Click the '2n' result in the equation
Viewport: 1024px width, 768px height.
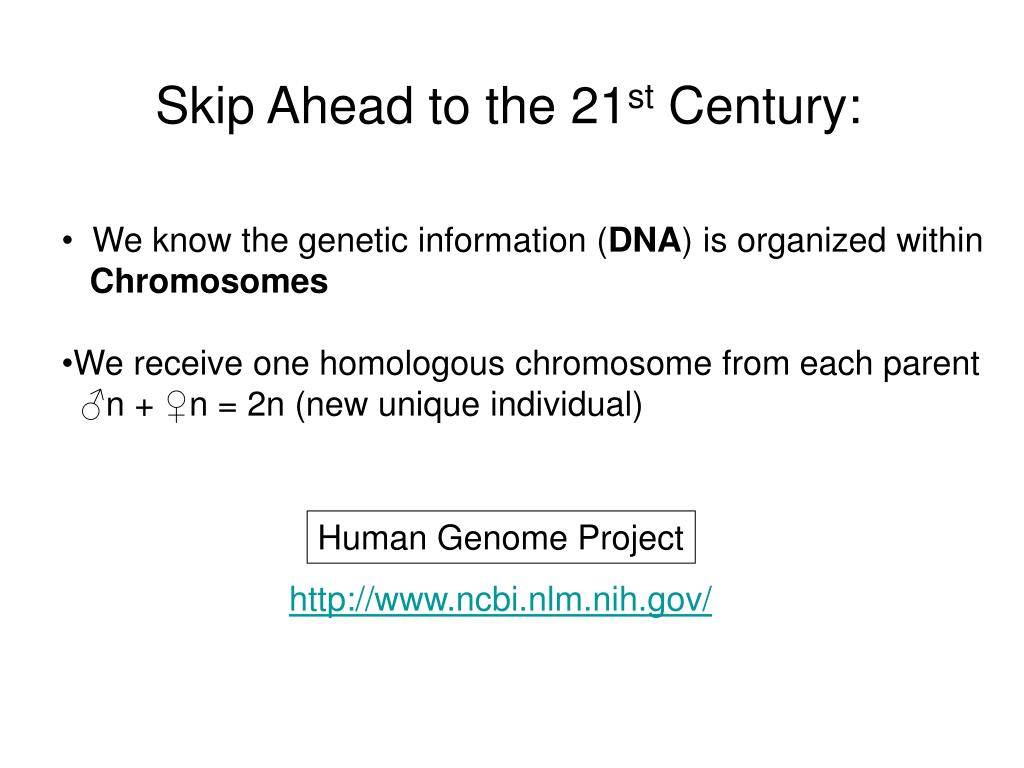pos(266,405)
